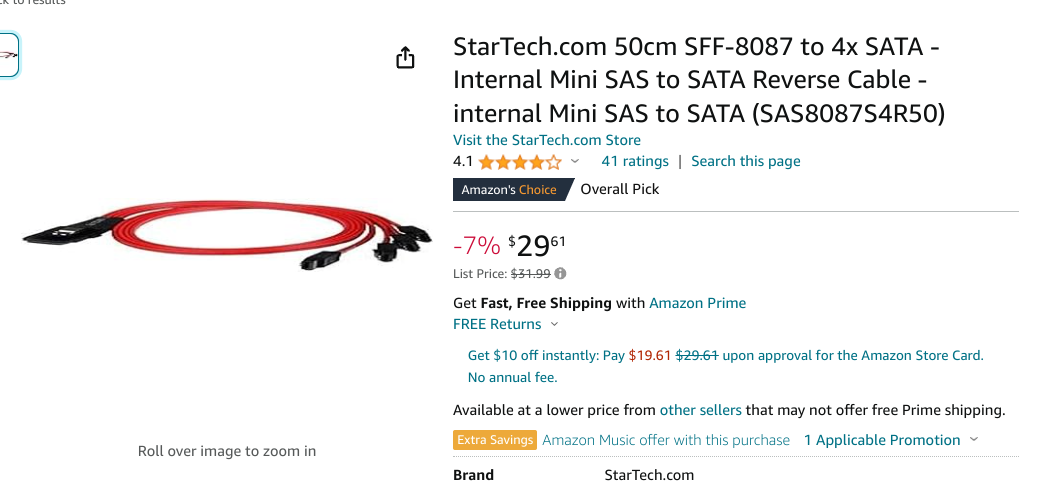Expand the rating breakdown chevron
Viewport: 1045px width, 491px height.
tap(575, 161)
